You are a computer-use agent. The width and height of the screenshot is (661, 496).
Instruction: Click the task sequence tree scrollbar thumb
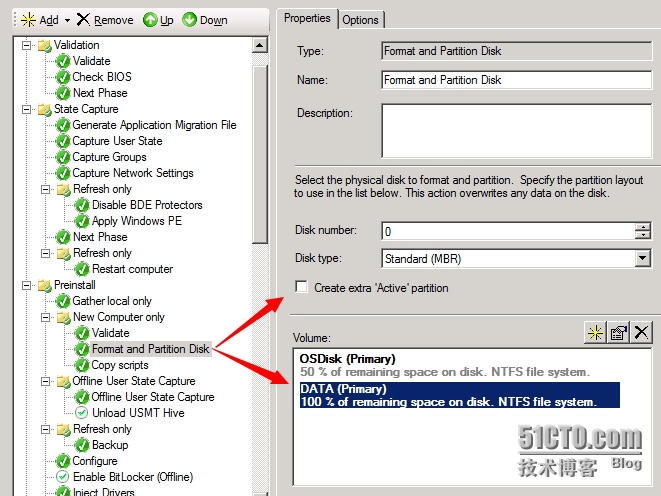pos(260,154)
